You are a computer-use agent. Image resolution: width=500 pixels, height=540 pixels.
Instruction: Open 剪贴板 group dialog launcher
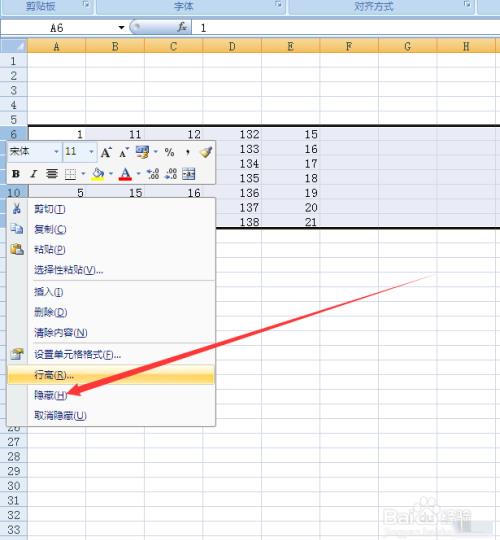86,4
